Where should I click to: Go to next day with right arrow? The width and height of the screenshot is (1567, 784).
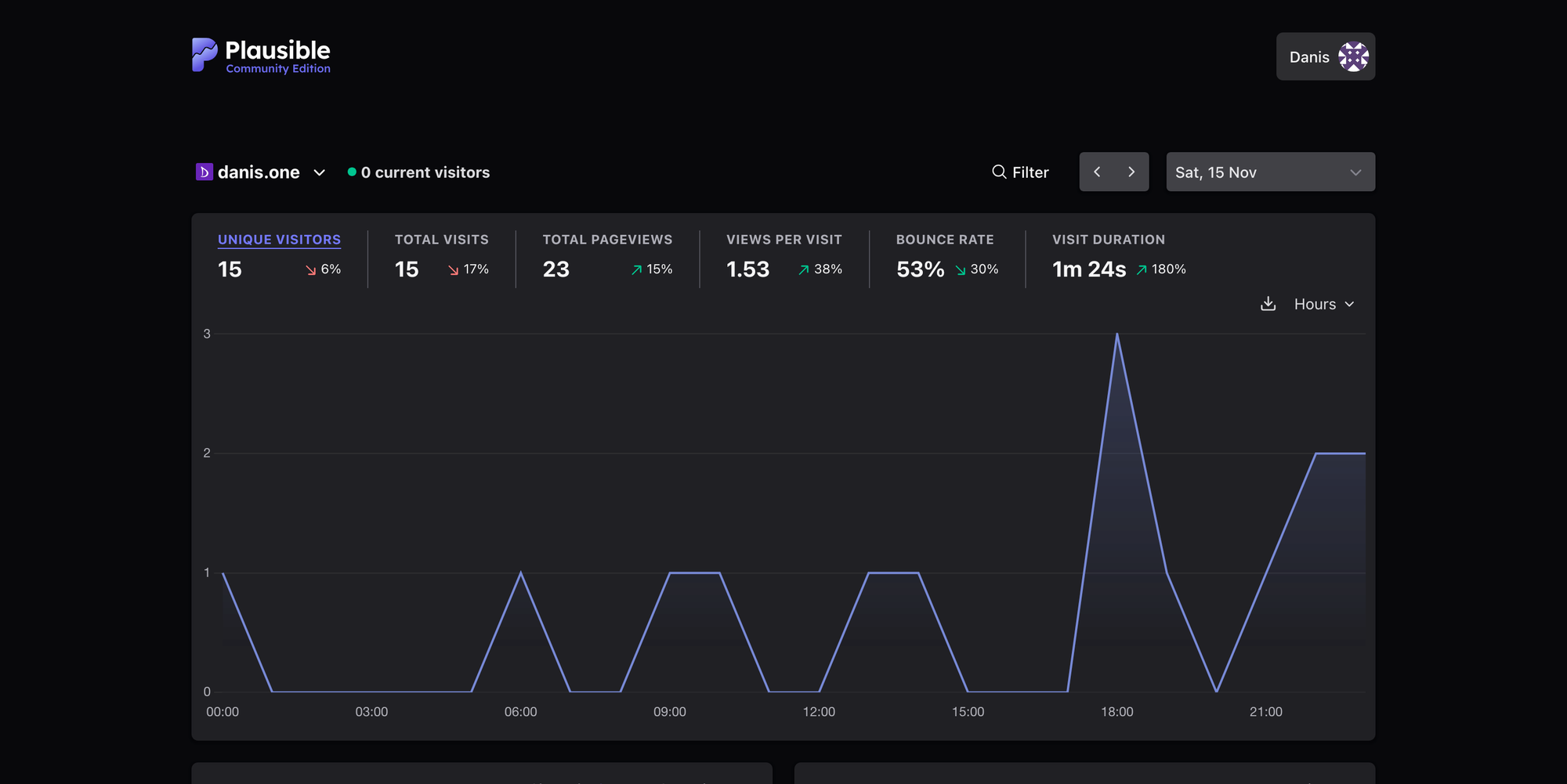1131,172
